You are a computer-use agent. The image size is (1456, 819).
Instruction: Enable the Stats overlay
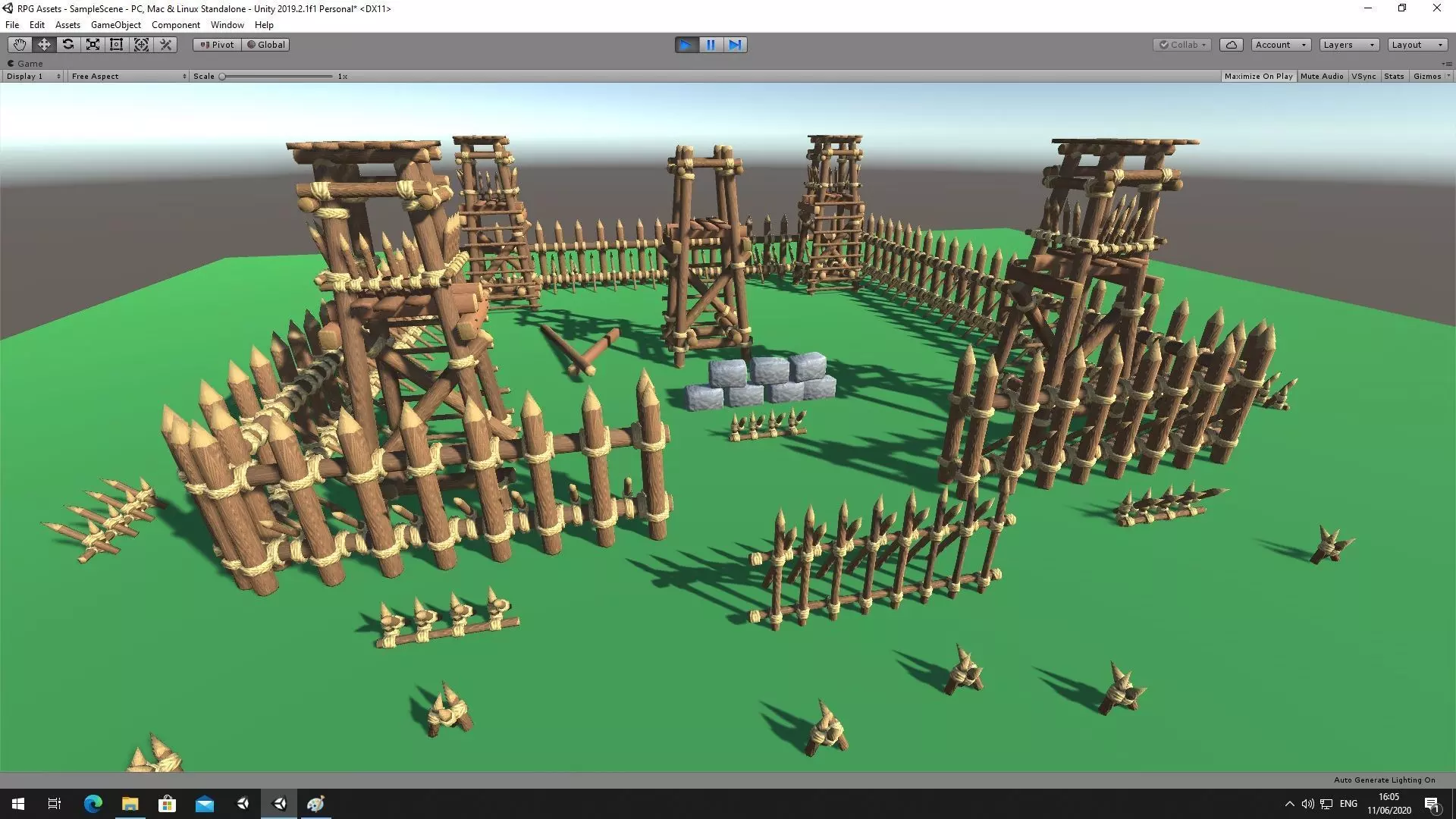(x=1393, y=77)
